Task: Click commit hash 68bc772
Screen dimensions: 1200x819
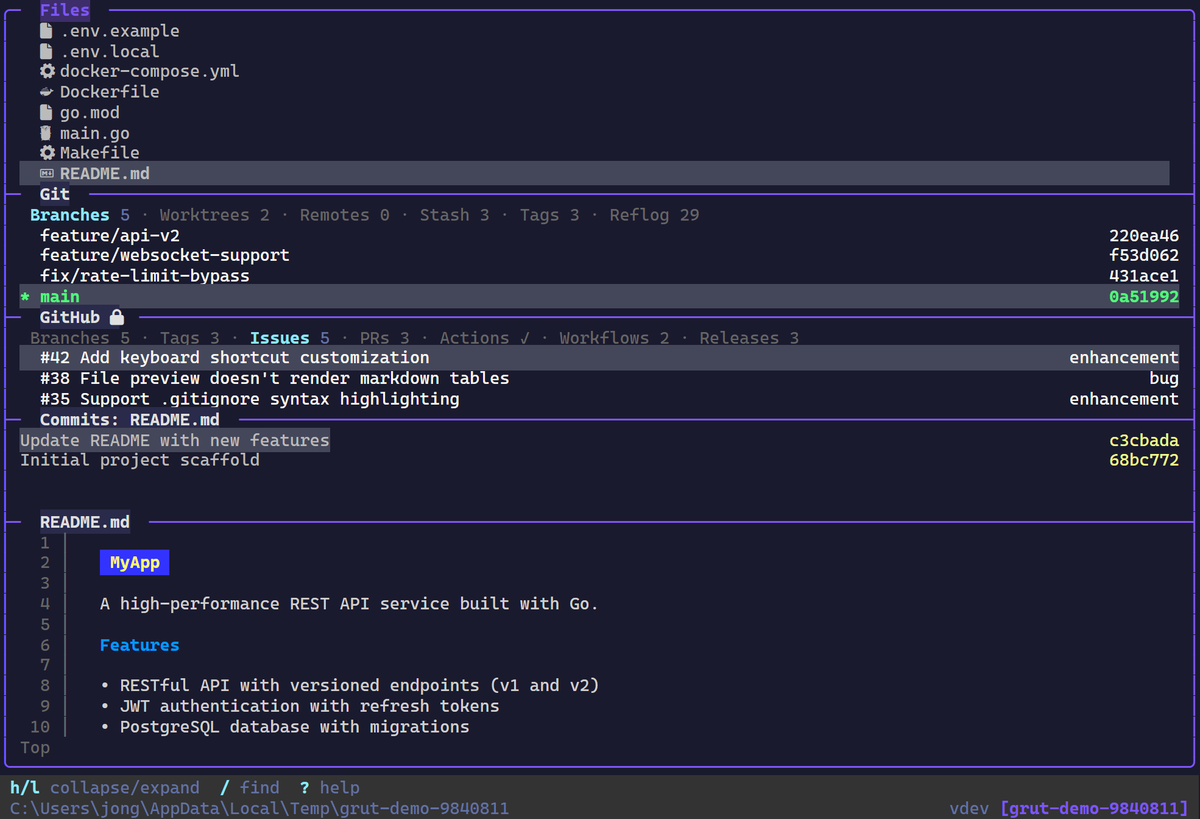Action: pos(1145,461)
